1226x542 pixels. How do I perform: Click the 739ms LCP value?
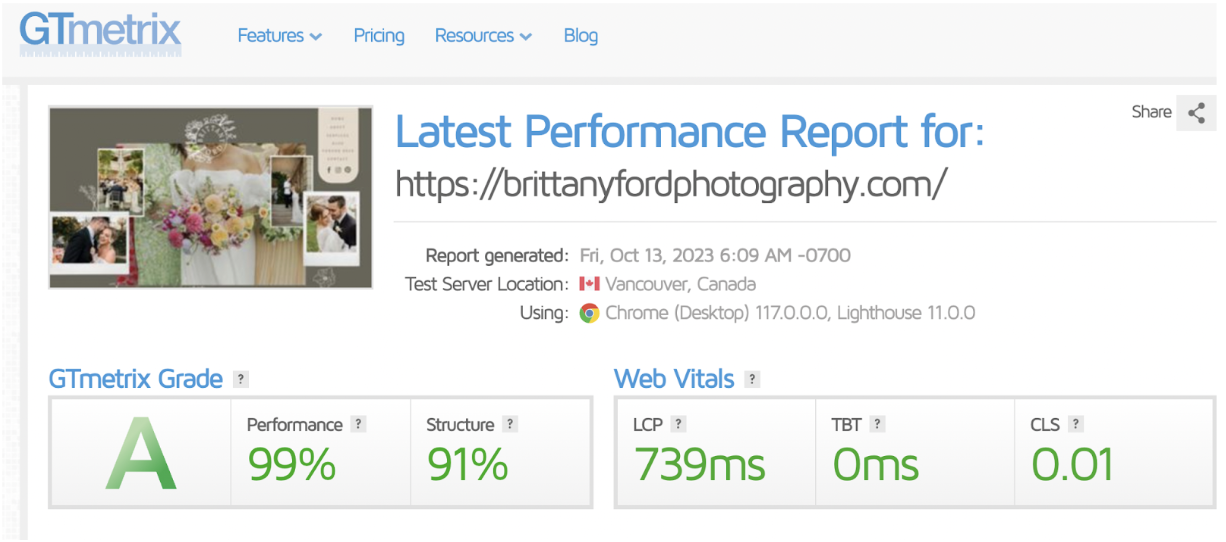point(700,465)
